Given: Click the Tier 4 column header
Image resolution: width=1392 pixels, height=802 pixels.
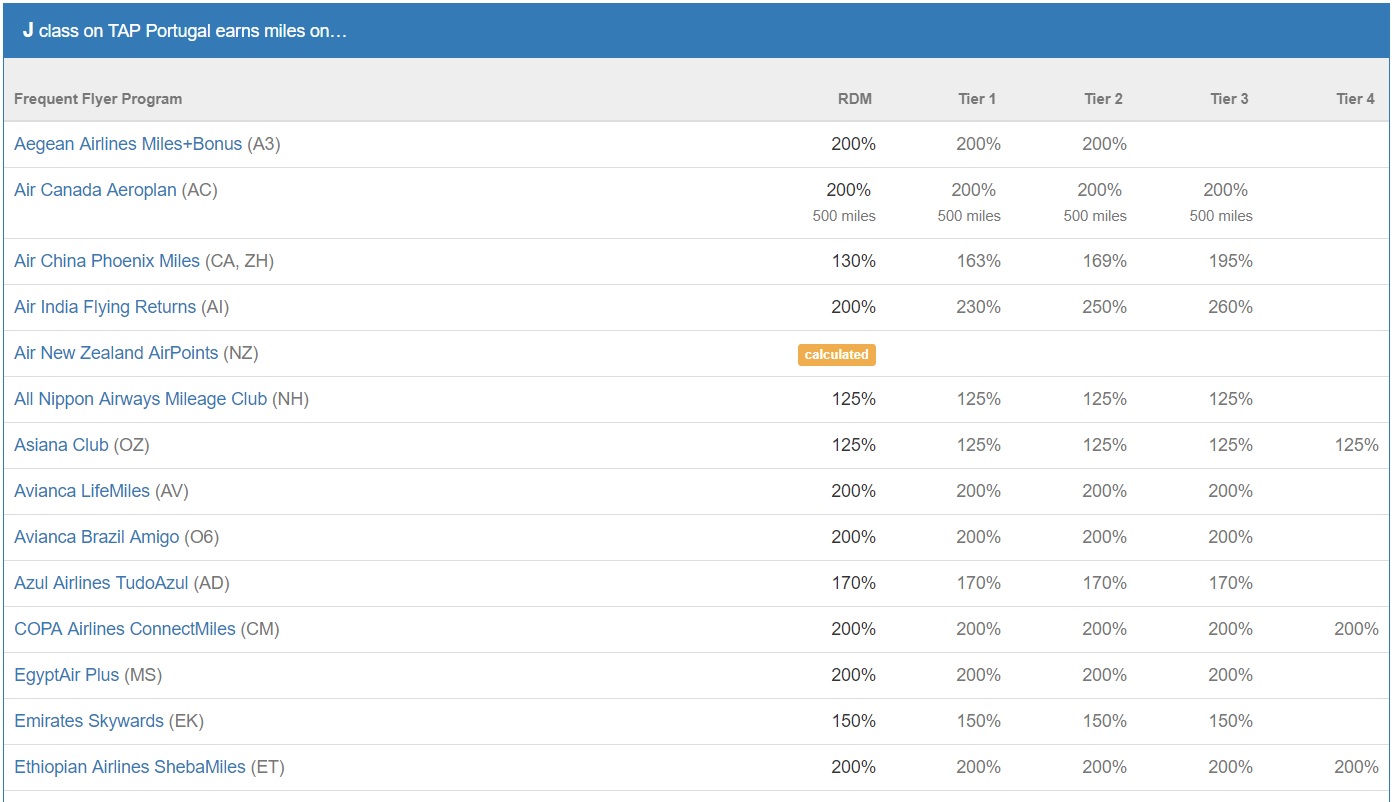Looking at the screenshot, I should (x=1355, y=99).
